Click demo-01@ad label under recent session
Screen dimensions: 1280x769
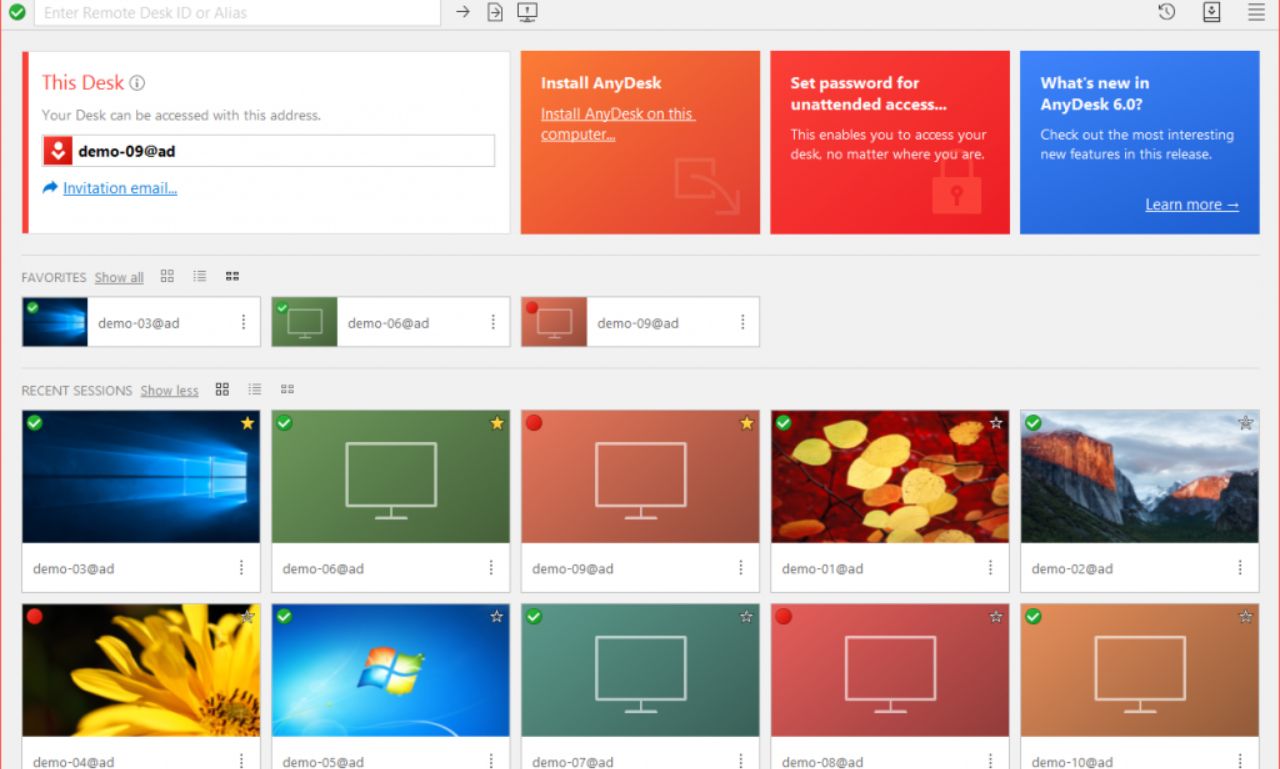(822, 569)
